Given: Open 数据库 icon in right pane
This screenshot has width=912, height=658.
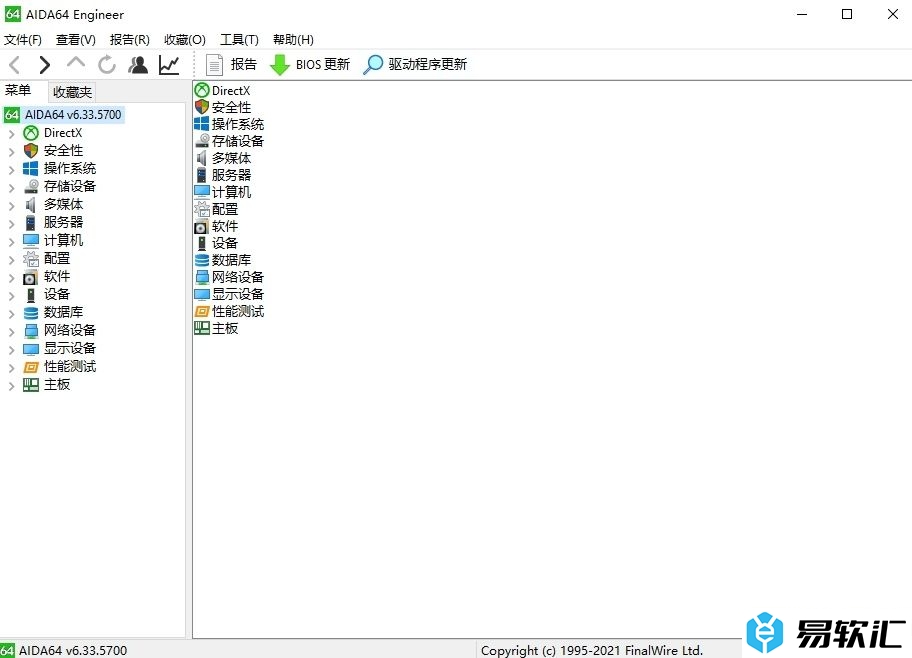Looking at the screenshot, I should pyautogui.click(x=202, y=260).
